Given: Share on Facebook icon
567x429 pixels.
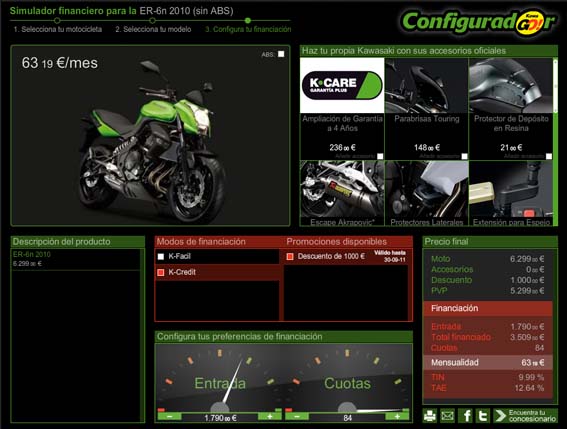Looking at the screenshot, I should 466,416.
